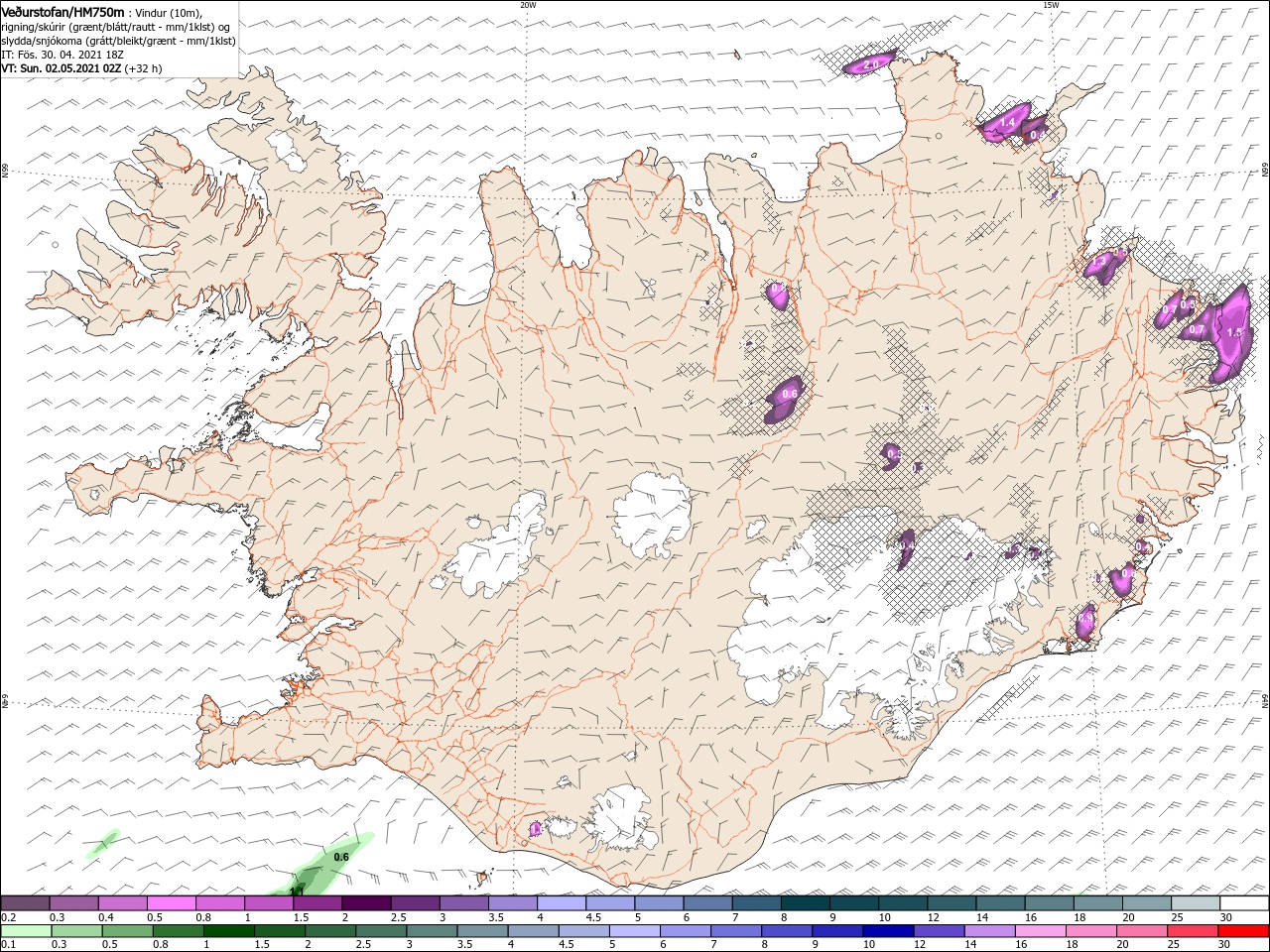This screenshot has height=952, width=1270.
Task: Click the dark green lower legend swatch between 1 and 1.5
Action: coord(229,931)
